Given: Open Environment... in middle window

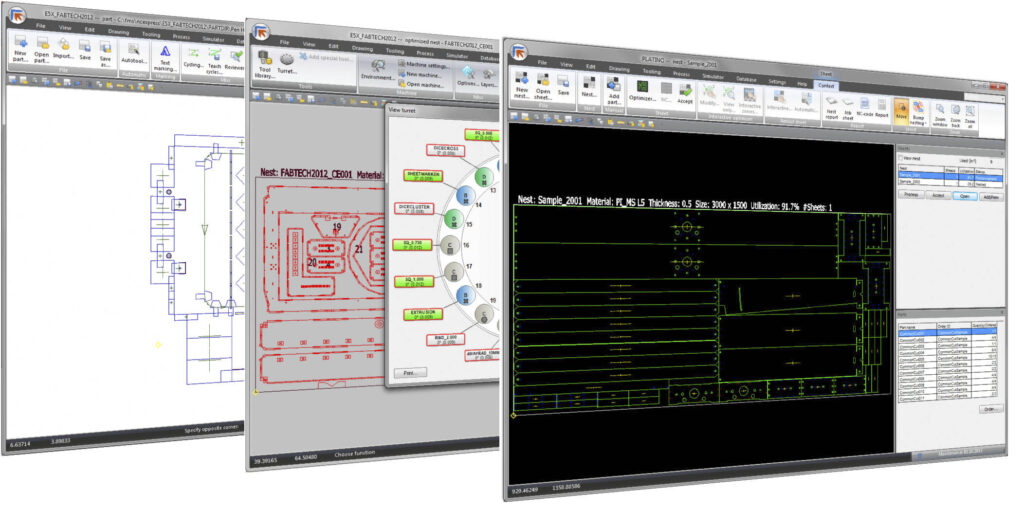Looking at the screenshot, I should (376, 71).
